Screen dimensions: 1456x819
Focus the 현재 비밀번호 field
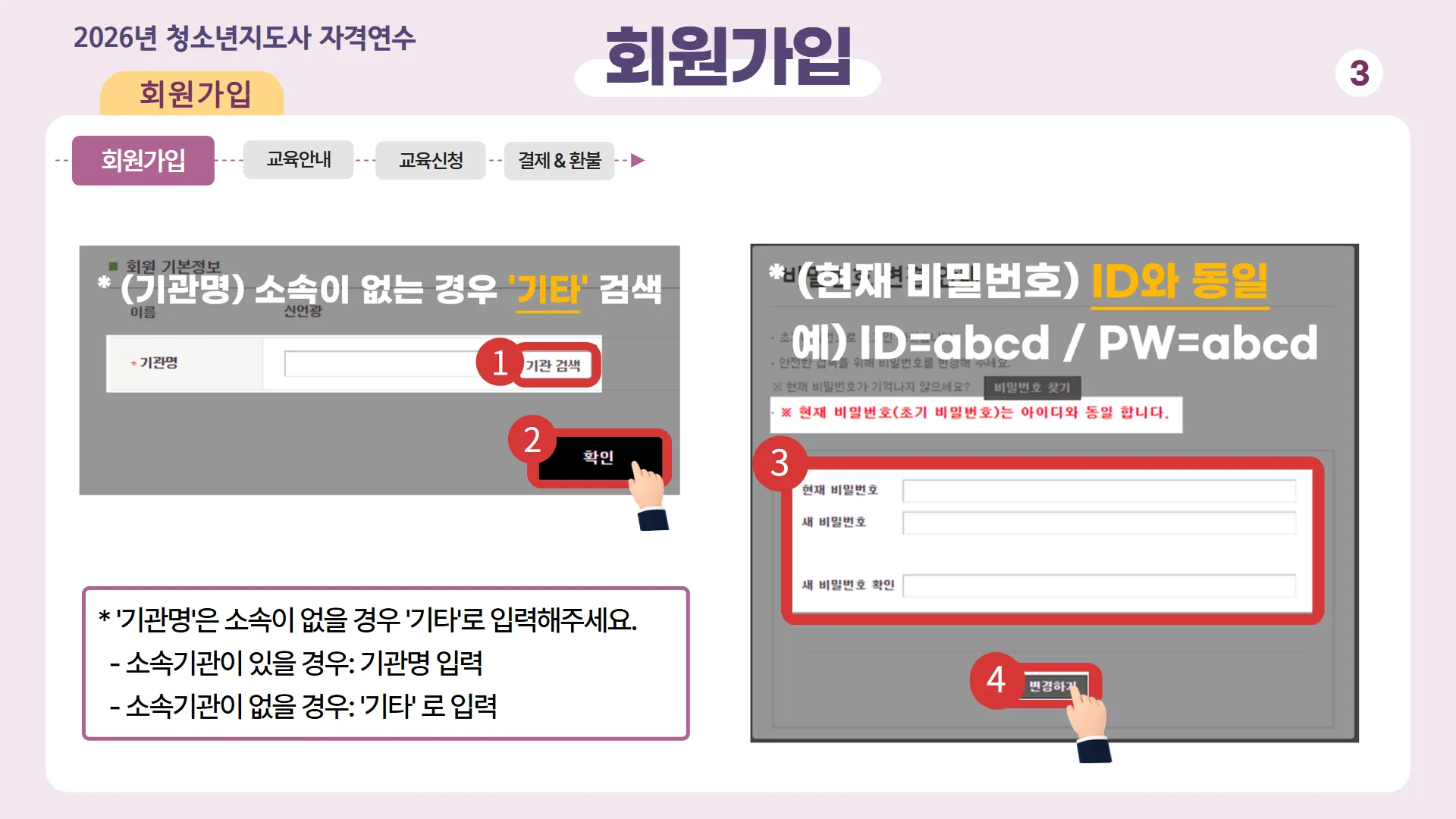click(1099, 491)
